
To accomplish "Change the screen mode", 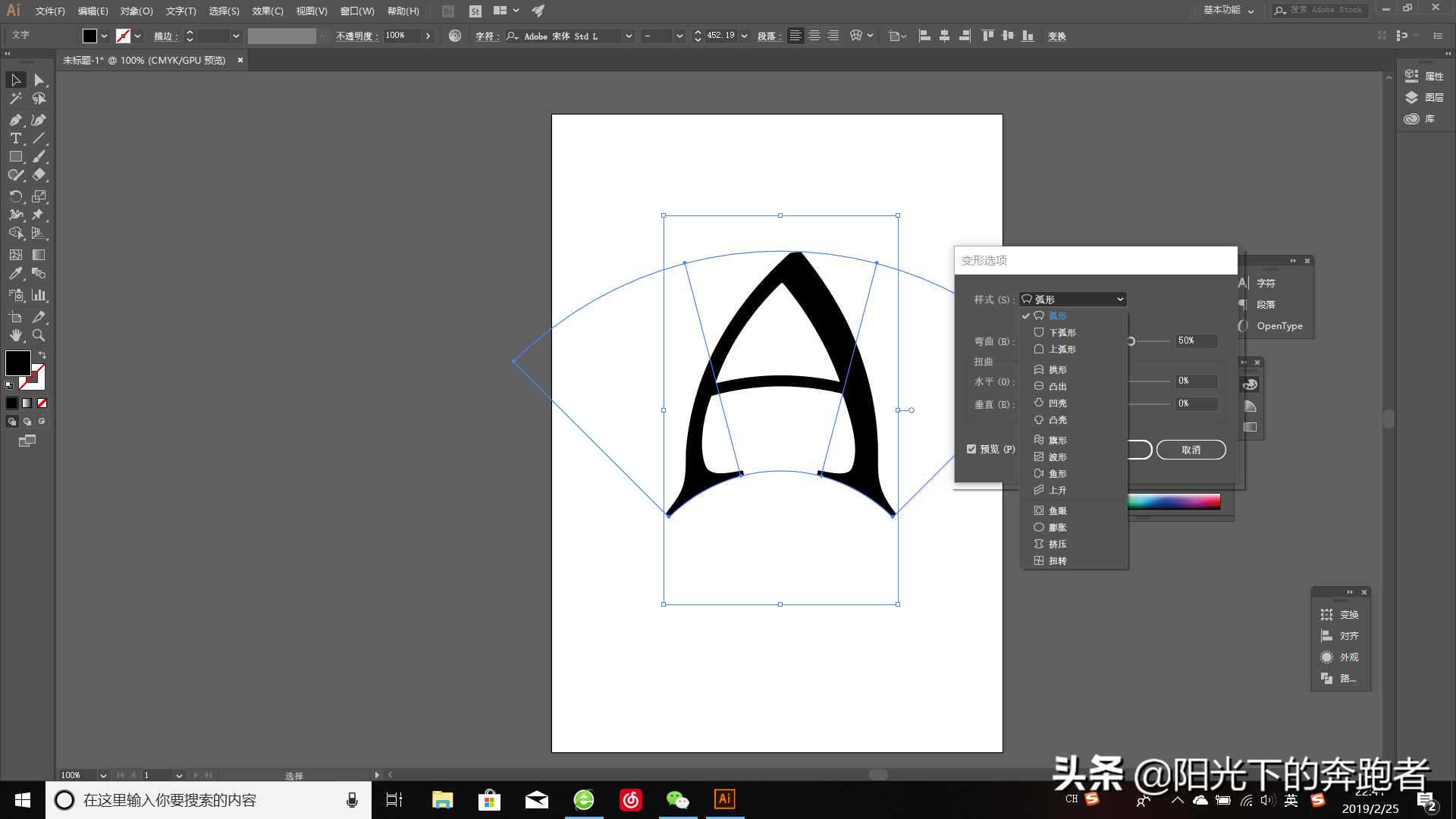I will pos(27,441).
